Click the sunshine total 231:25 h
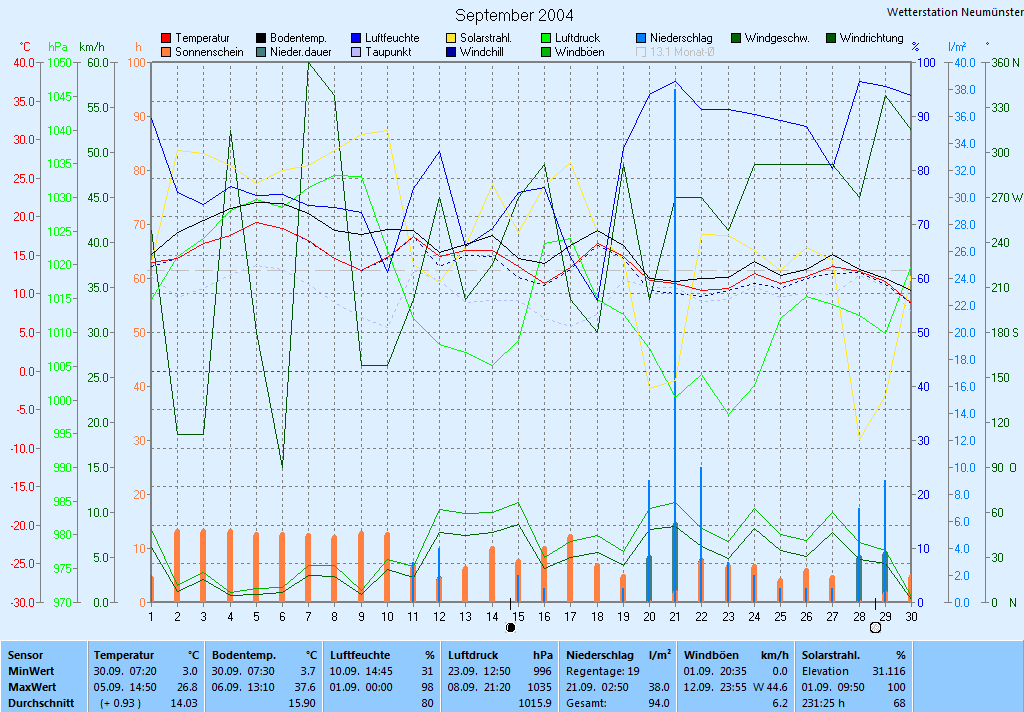 pyautogui.click(x=823, y=704)
